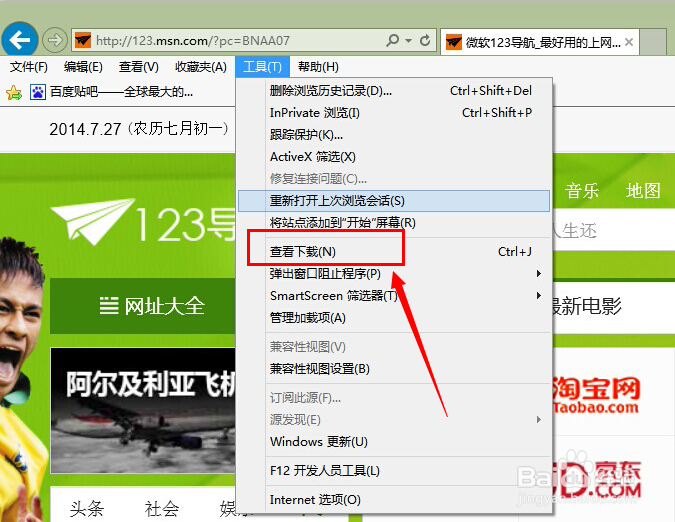
Task: Close the open 工具(T) menu
Action: (x=262, y=67)
